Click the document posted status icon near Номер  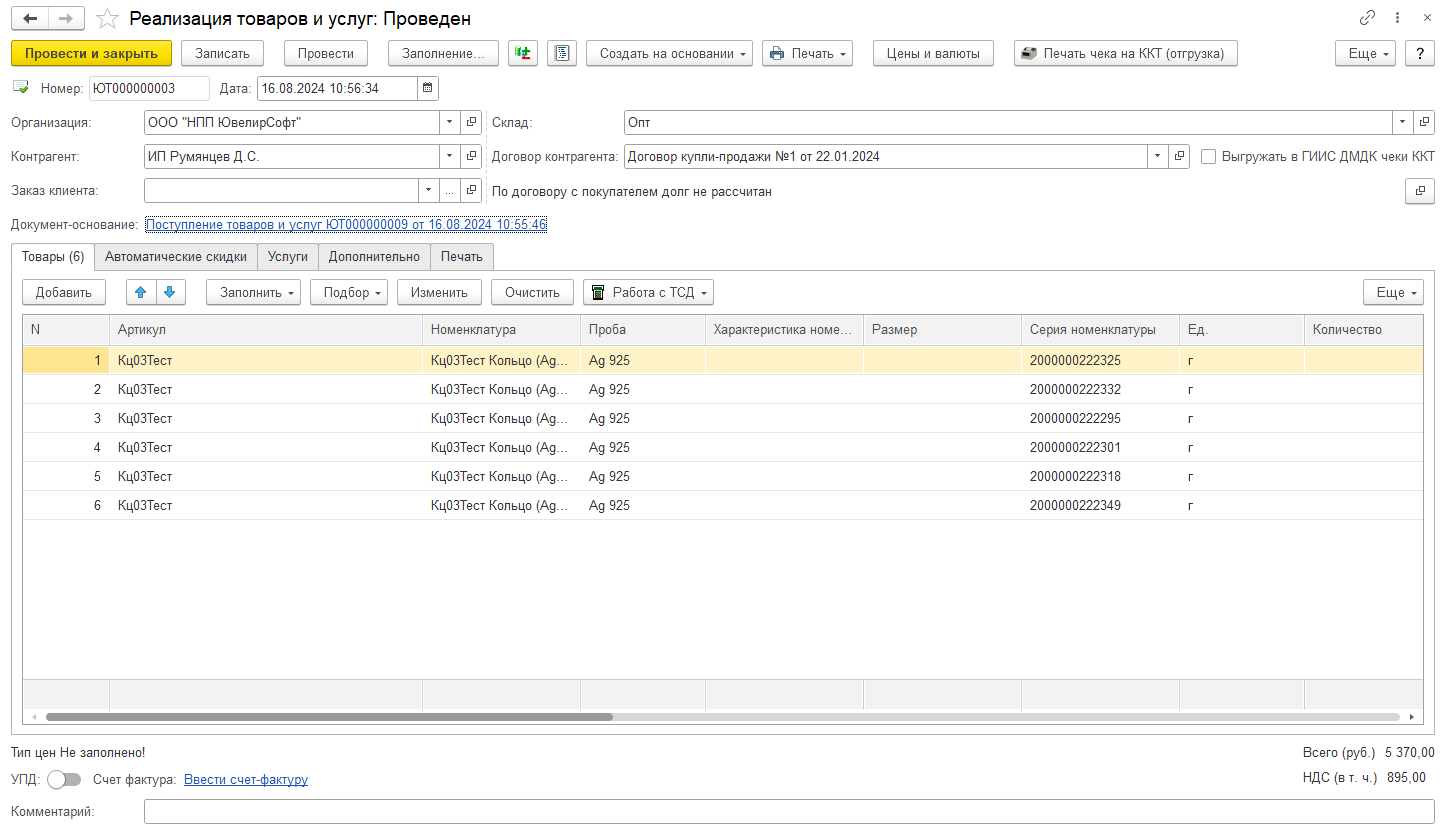(21, 88)
